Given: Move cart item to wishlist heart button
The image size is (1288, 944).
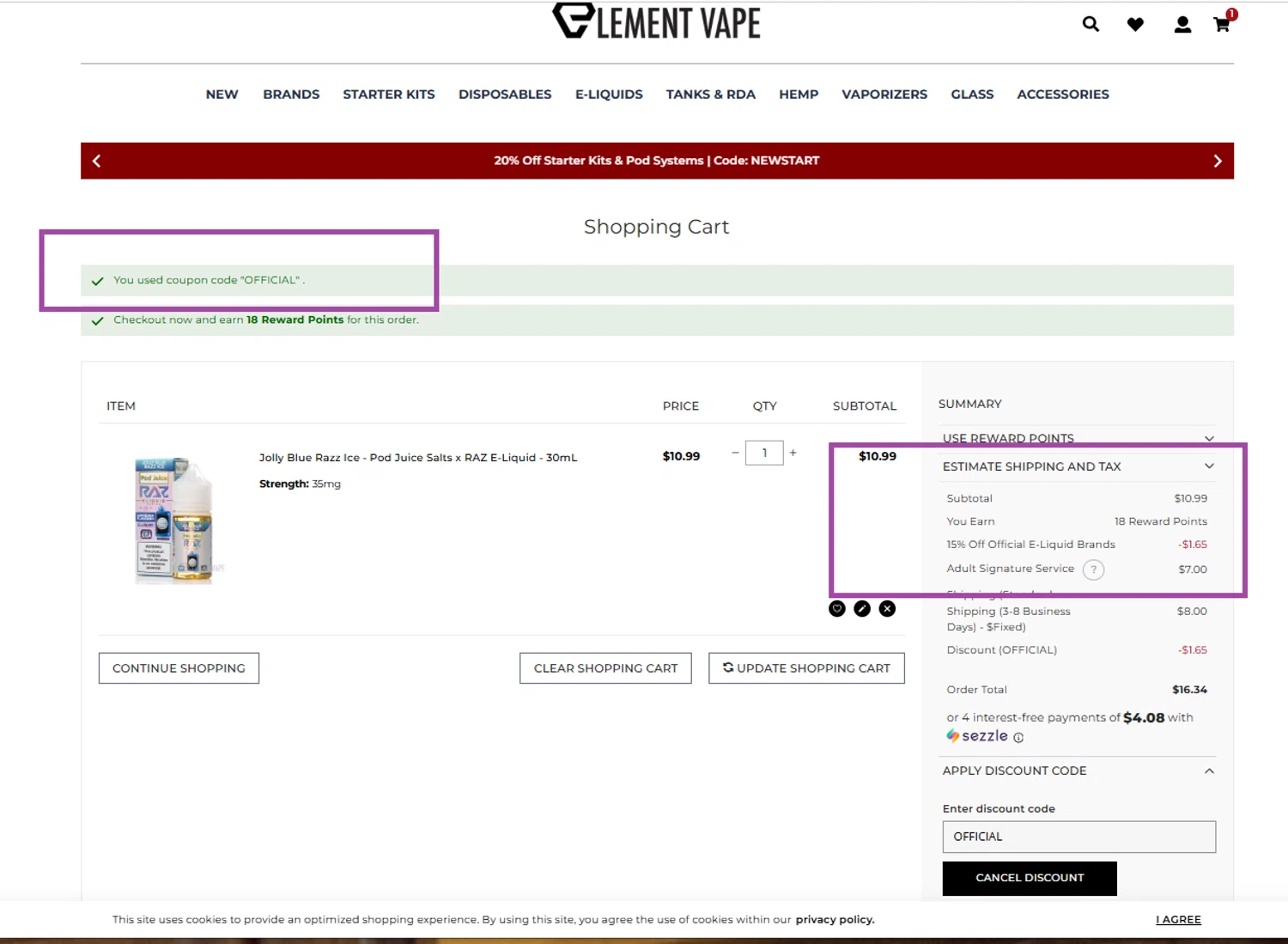Looking at the screenshot, I should pyautogui.click(x=837, y=609).
